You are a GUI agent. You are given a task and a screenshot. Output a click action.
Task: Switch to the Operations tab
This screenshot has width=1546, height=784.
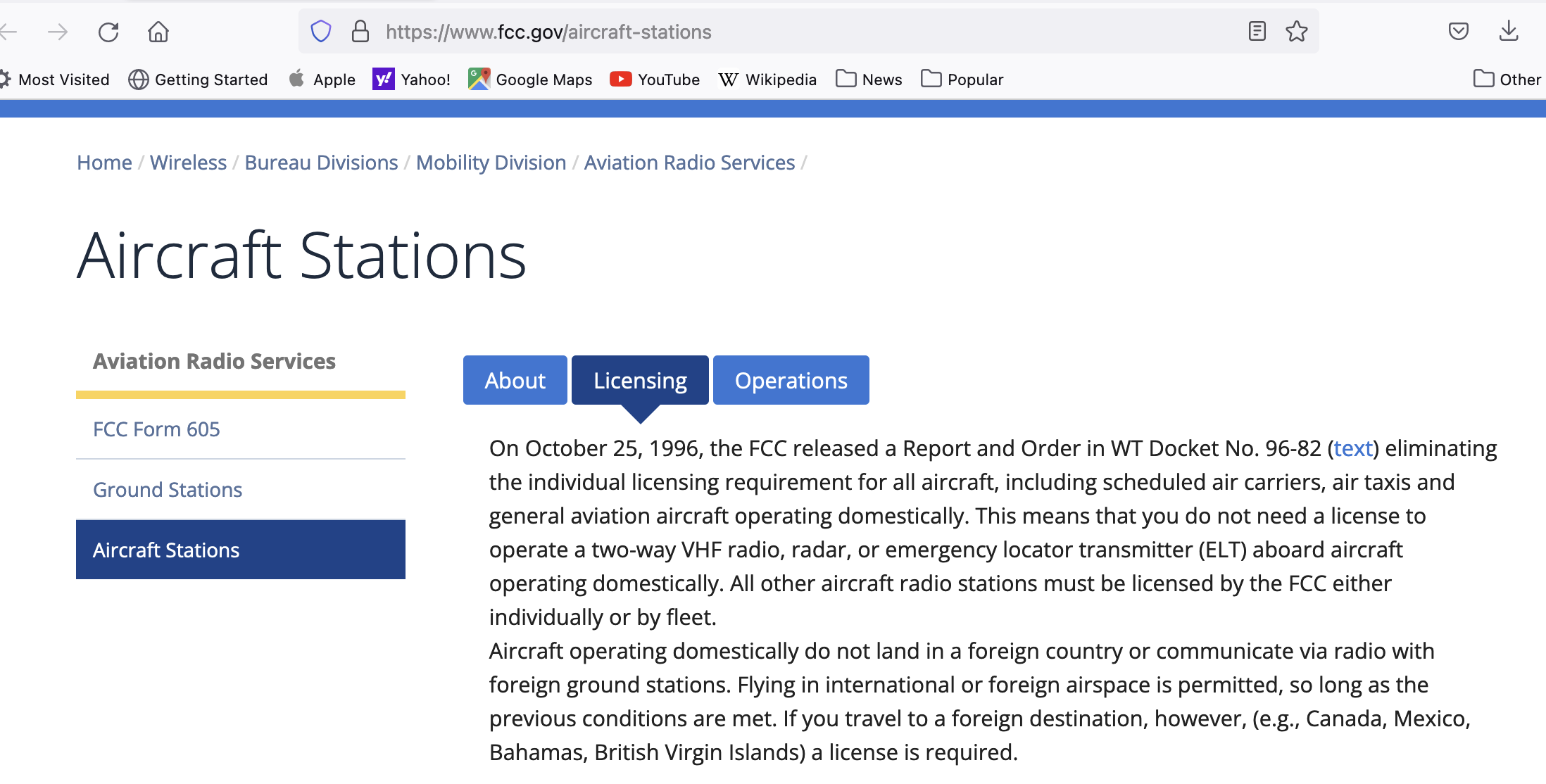coord(791,380)
